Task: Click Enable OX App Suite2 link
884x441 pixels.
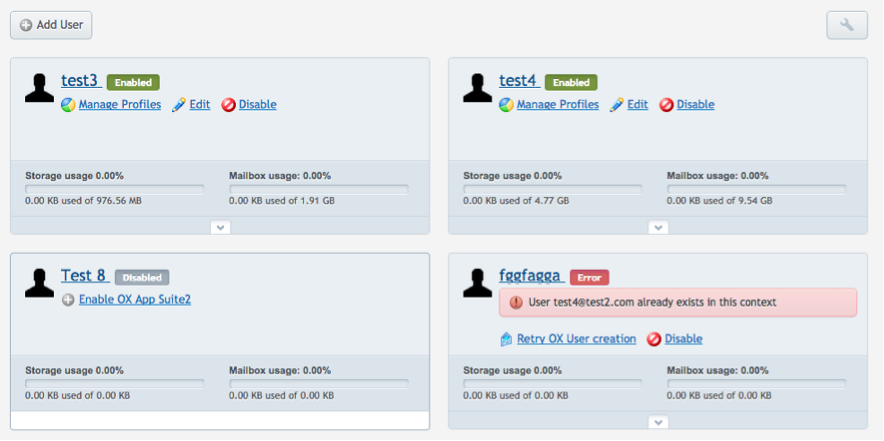Action: pos(135,299)
